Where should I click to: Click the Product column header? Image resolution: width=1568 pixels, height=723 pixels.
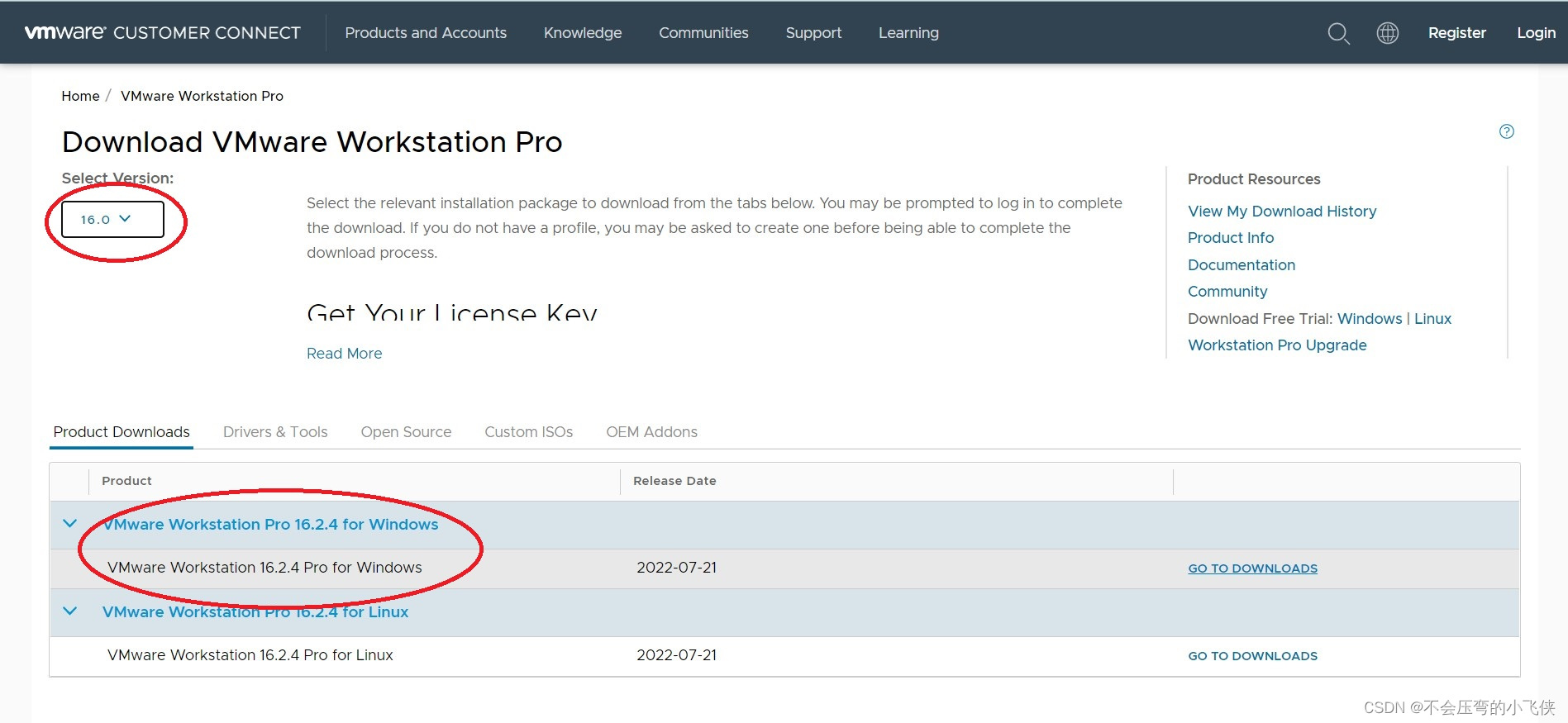pos(126,481)
